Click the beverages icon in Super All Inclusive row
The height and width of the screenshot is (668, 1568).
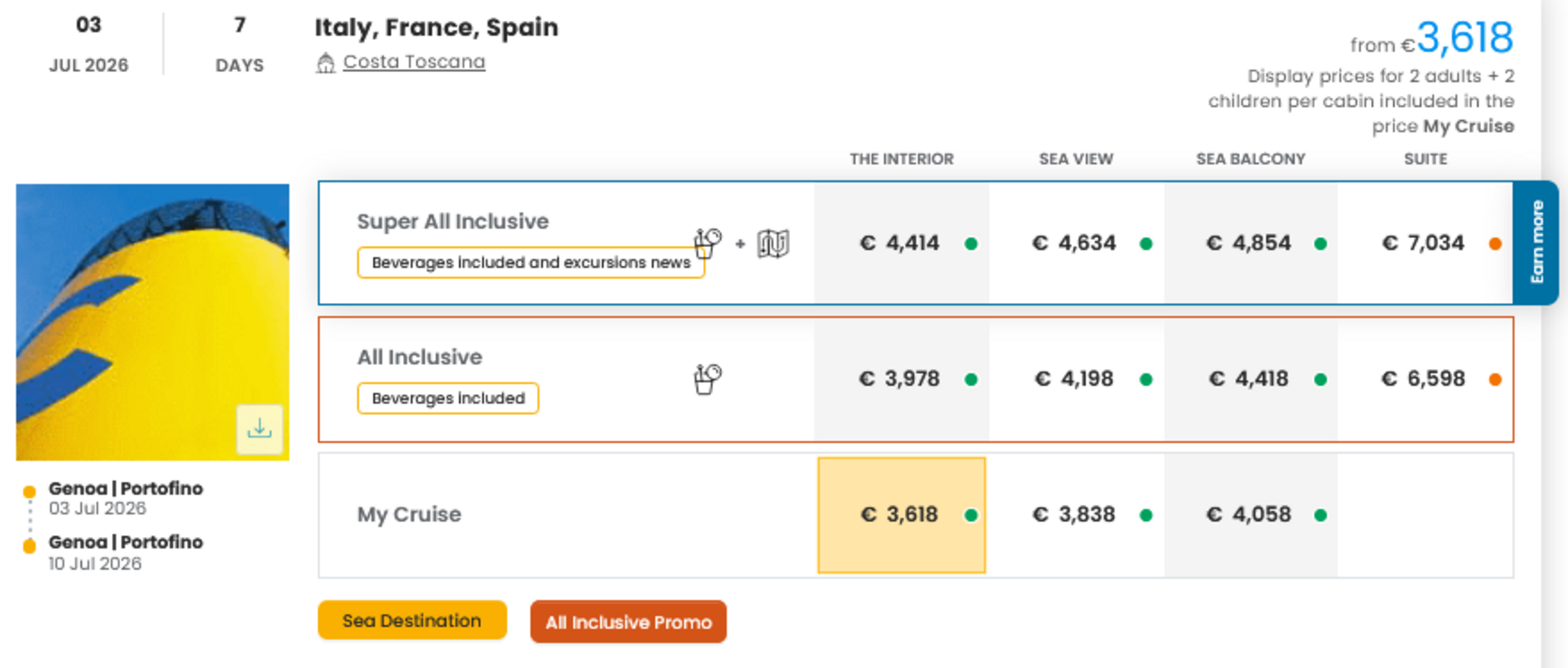[707, 243]
